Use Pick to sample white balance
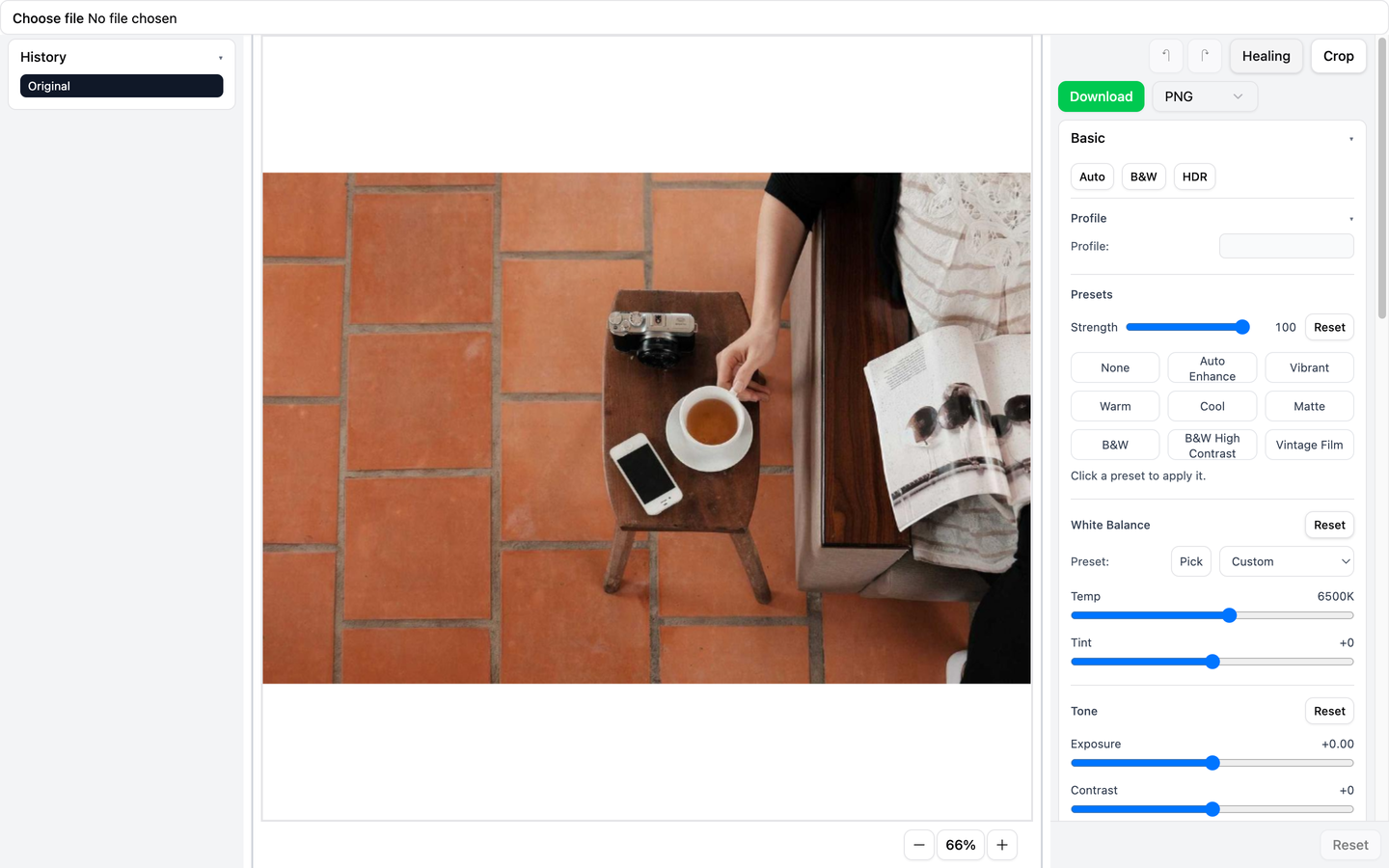 (1190, 560)
